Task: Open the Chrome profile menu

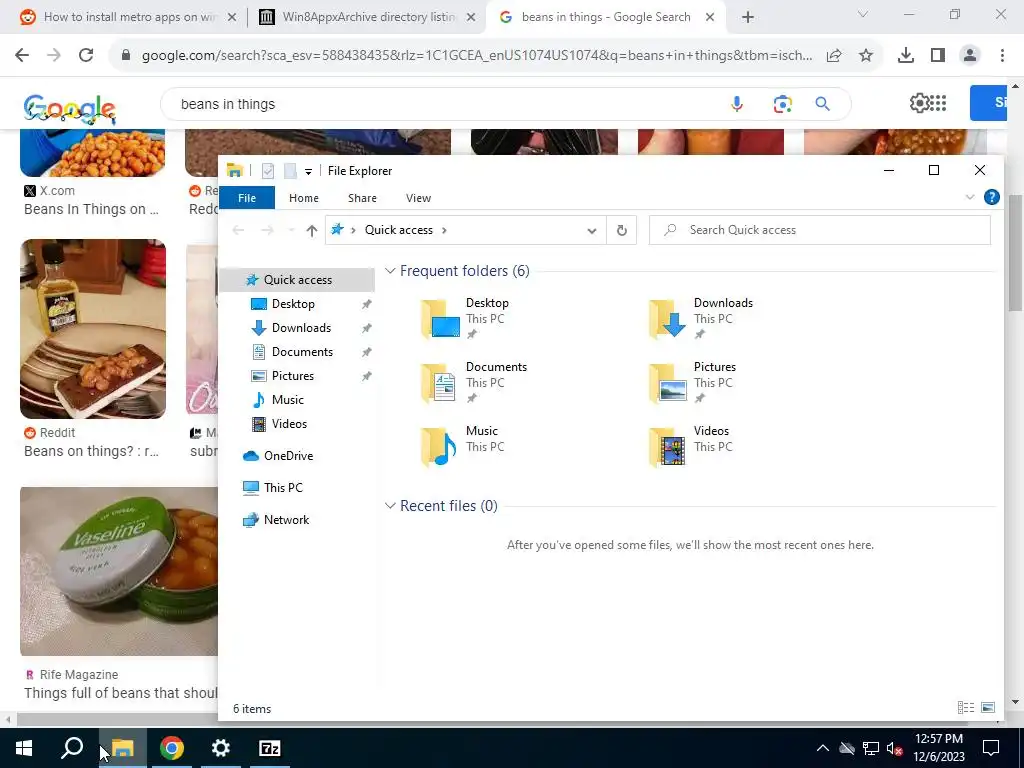Action: [970, 56]
